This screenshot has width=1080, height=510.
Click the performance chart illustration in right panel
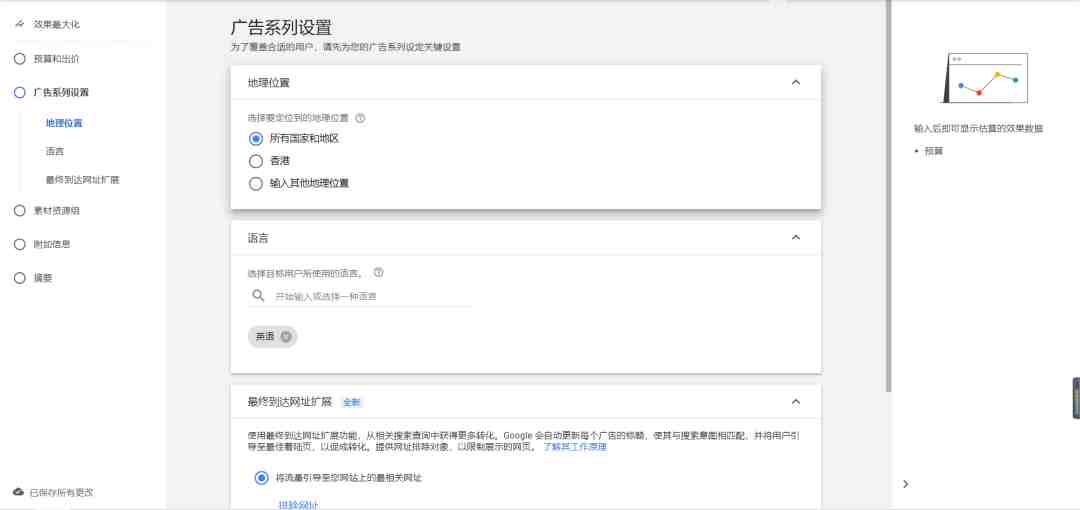click(x=986, y=78)
